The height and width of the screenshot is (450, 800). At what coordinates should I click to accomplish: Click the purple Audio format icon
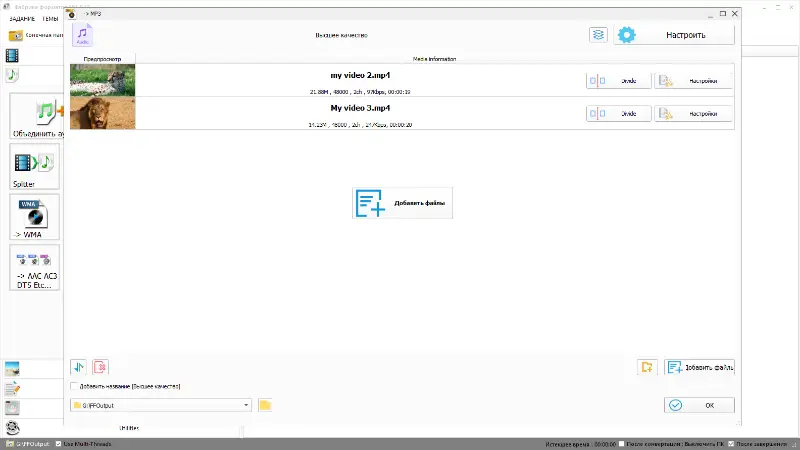(82, 35)
